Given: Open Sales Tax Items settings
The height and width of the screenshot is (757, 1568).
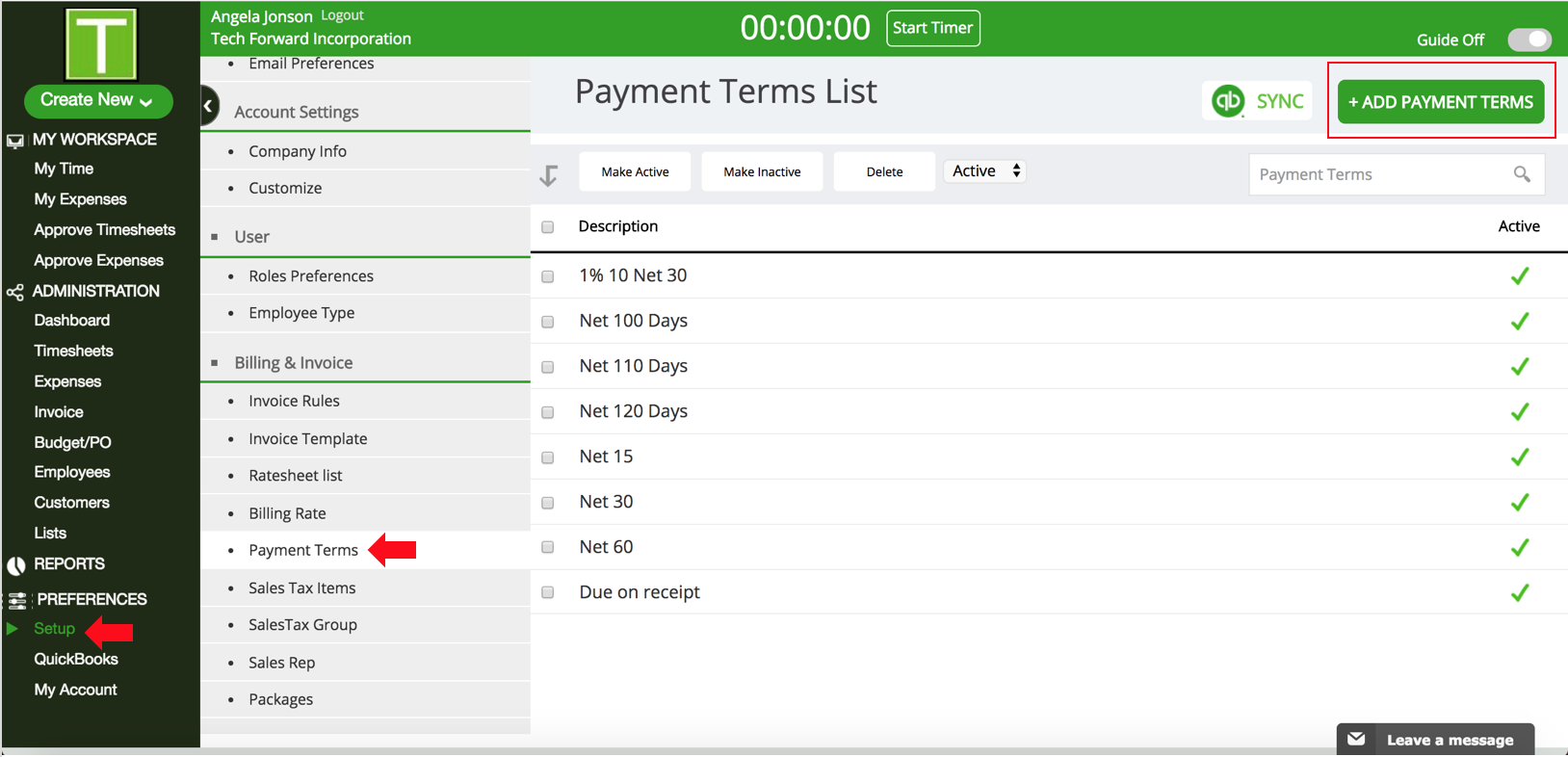Looking at the screenshot, I should [301, 587].
